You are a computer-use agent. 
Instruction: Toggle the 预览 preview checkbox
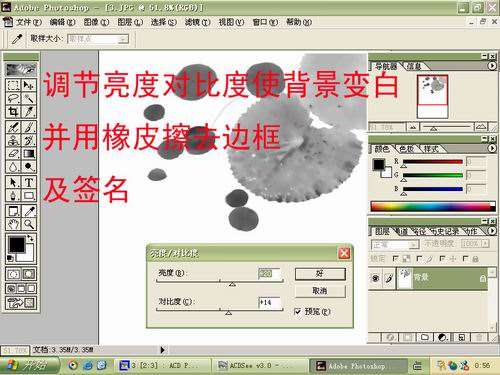[298, 312]
